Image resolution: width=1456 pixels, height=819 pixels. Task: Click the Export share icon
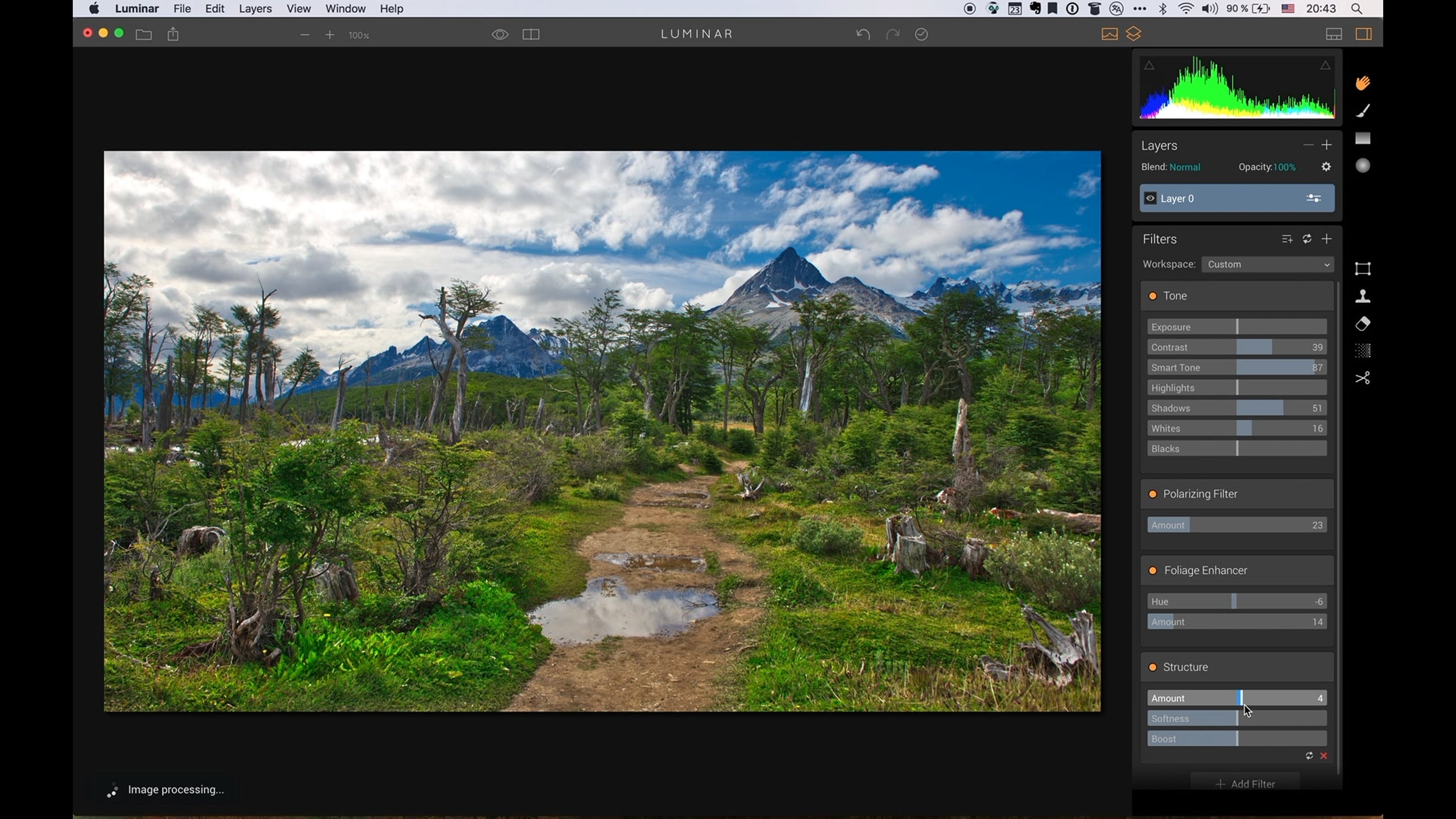point(173,35)
